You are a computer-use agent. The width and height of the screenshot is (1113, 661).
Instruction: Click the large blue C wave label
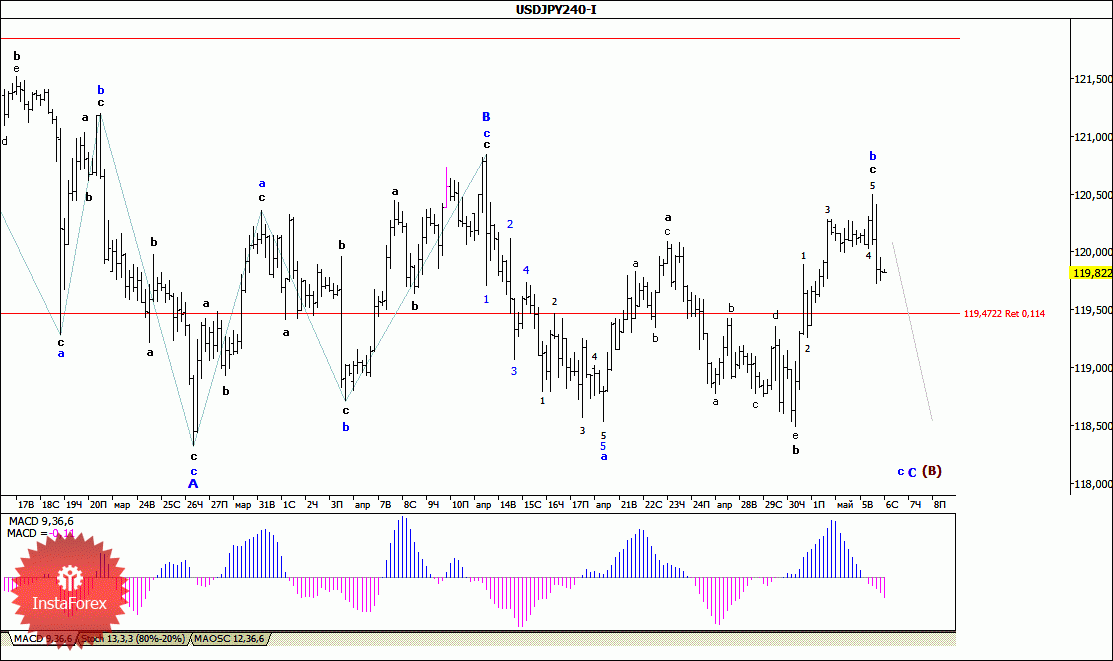click(x=912, y=472)
